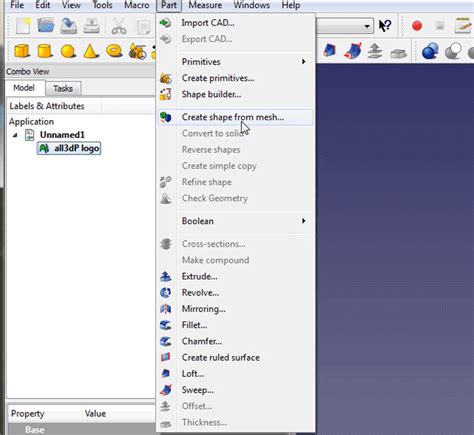
Task: Open the workbench selector dropdown arrow
Action: click(367, 26)
